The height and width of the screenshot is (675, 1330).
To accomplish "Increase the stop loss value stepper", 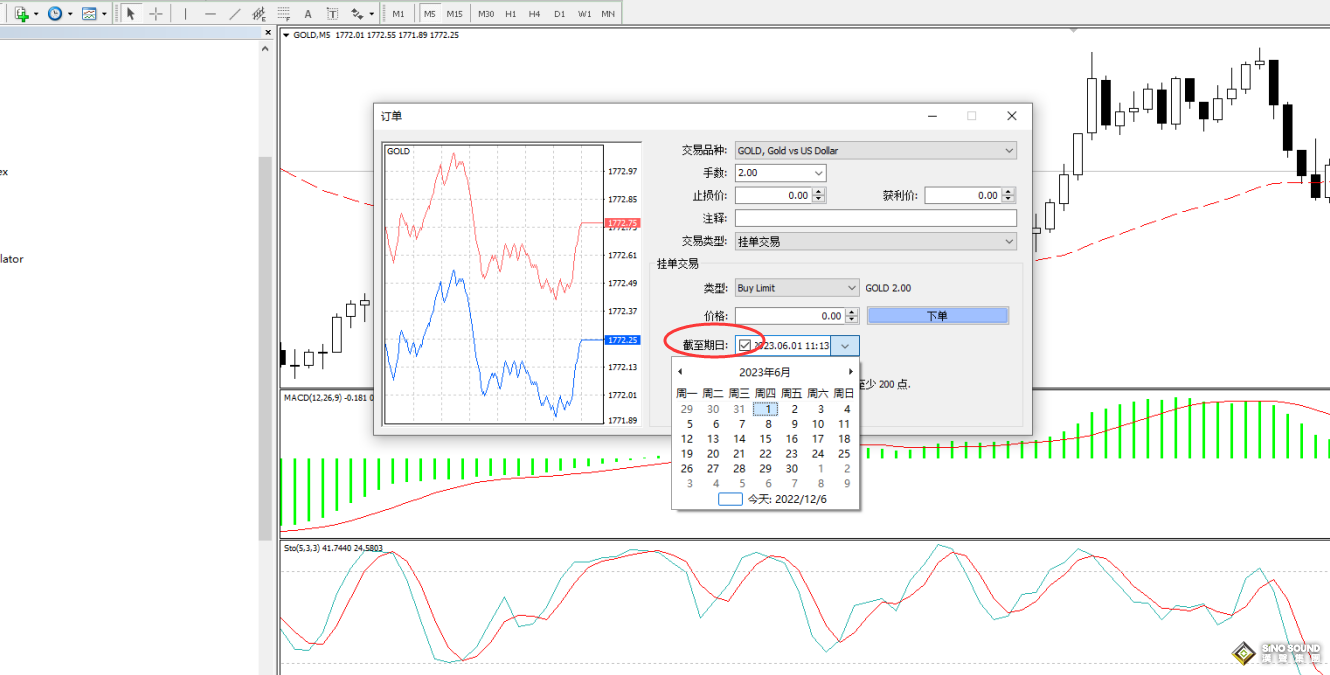I will (819, 192).
